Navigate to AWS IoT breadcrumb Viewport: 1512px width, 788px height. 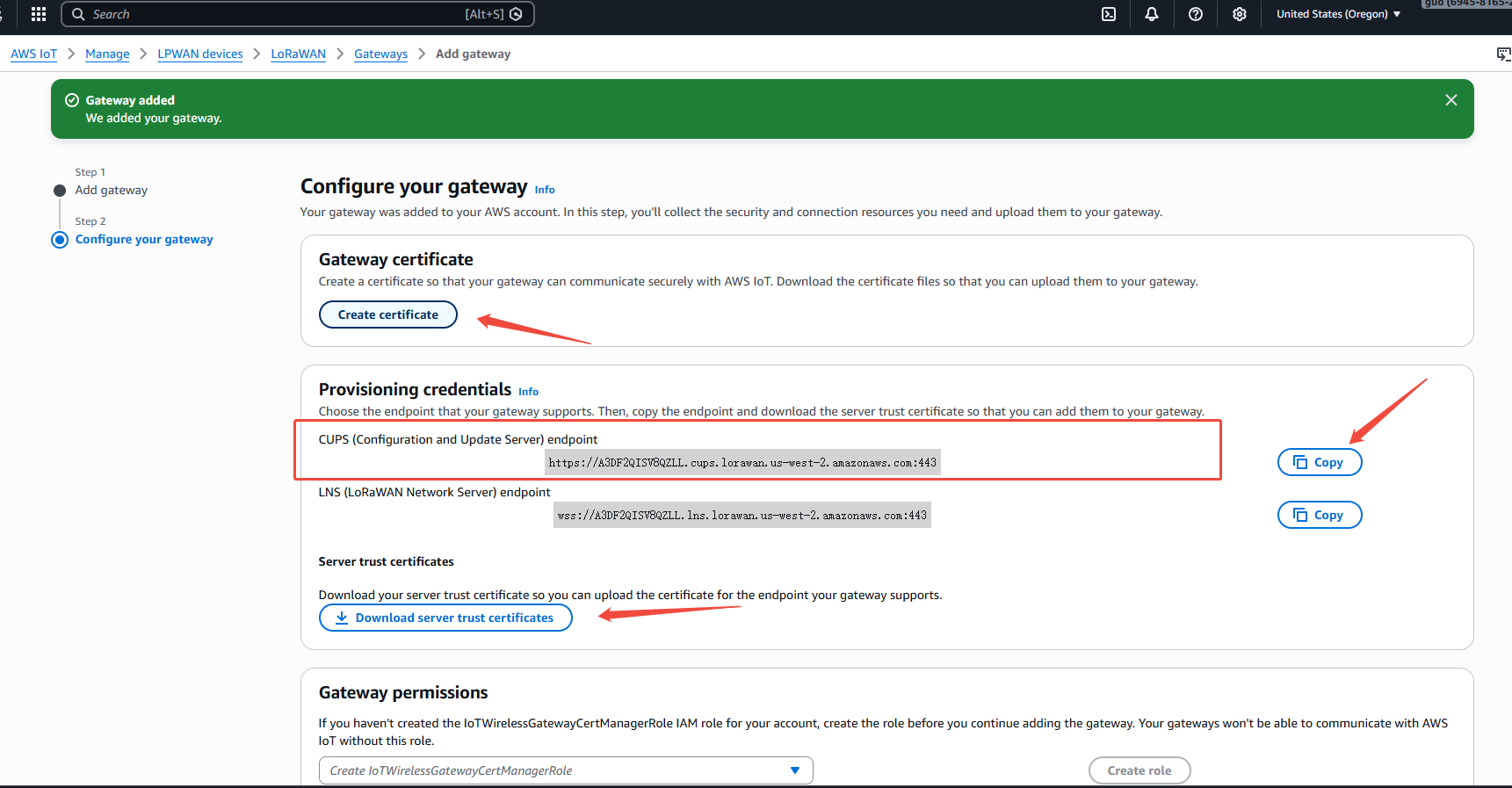click(33, 54)
